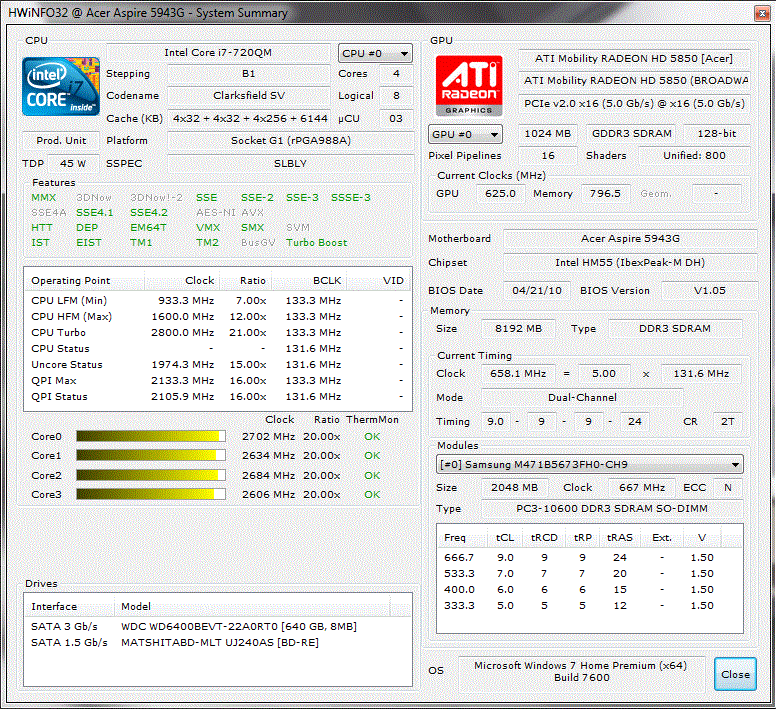This screenshot has height=709, width=776.
Task: Click the Dual-Channel mode field
Action: point(582,397)
